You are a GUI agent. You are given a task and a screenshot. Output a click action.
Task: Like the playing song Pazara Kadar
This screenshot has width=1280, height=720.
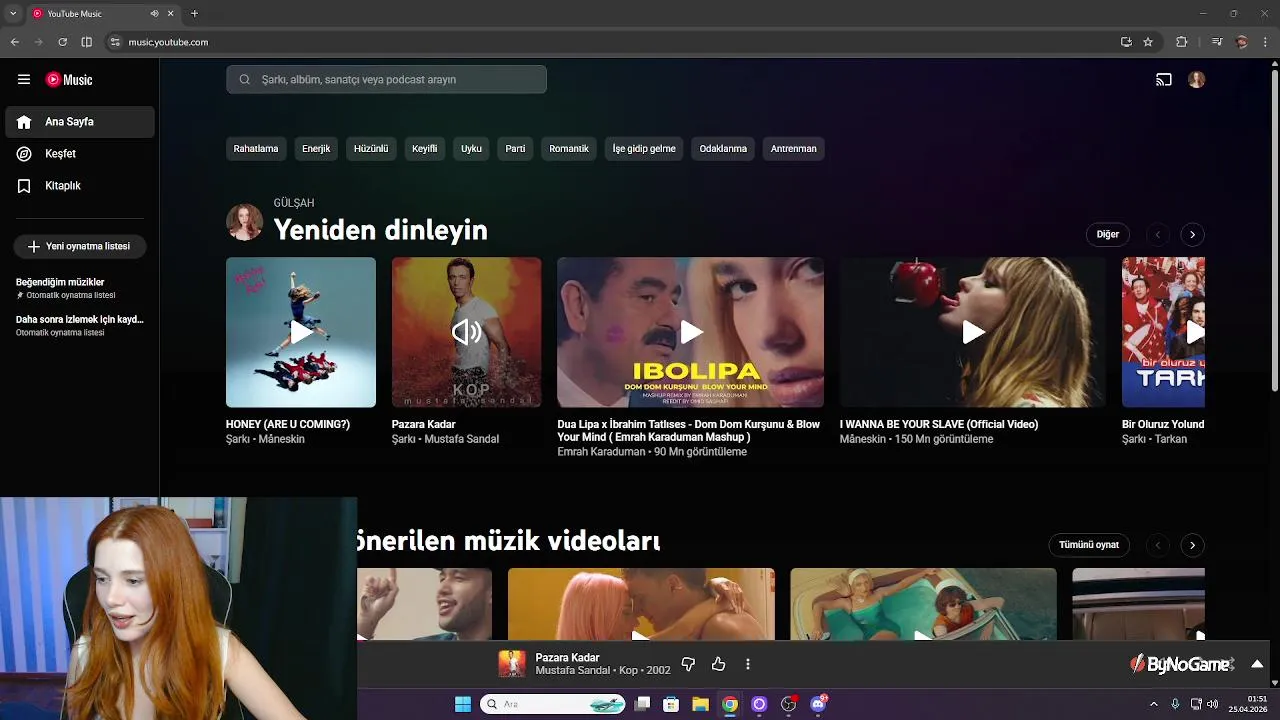718,664
